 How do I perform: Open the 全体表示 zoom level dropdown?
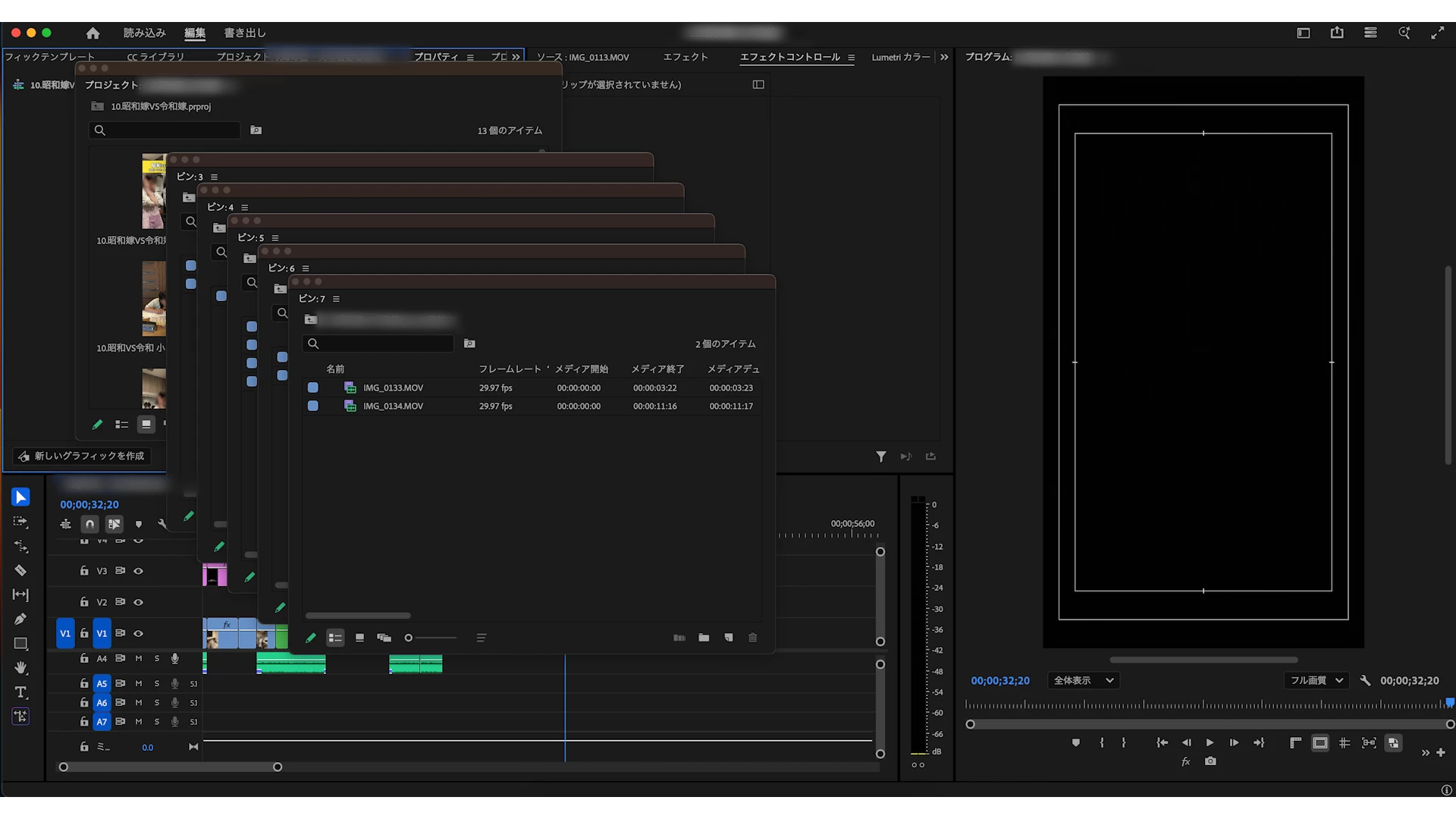click(x=1084, y=681)
